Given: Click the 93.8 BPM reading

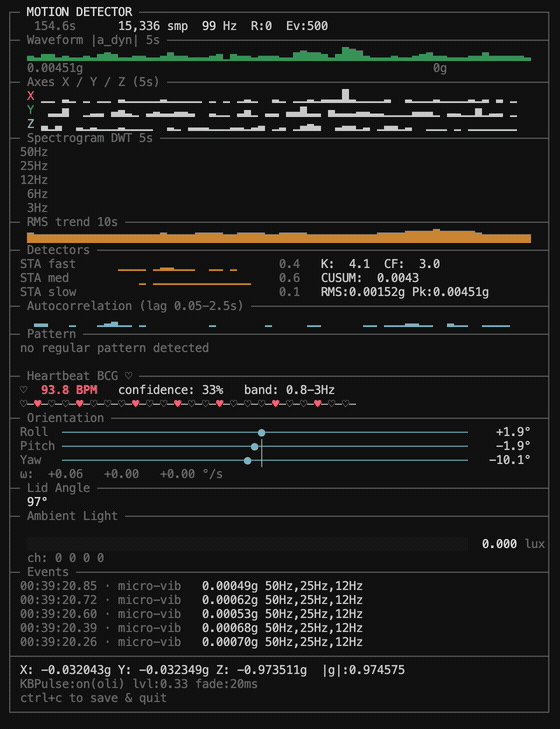Looking at the screenshot, I should click(69, 390).
